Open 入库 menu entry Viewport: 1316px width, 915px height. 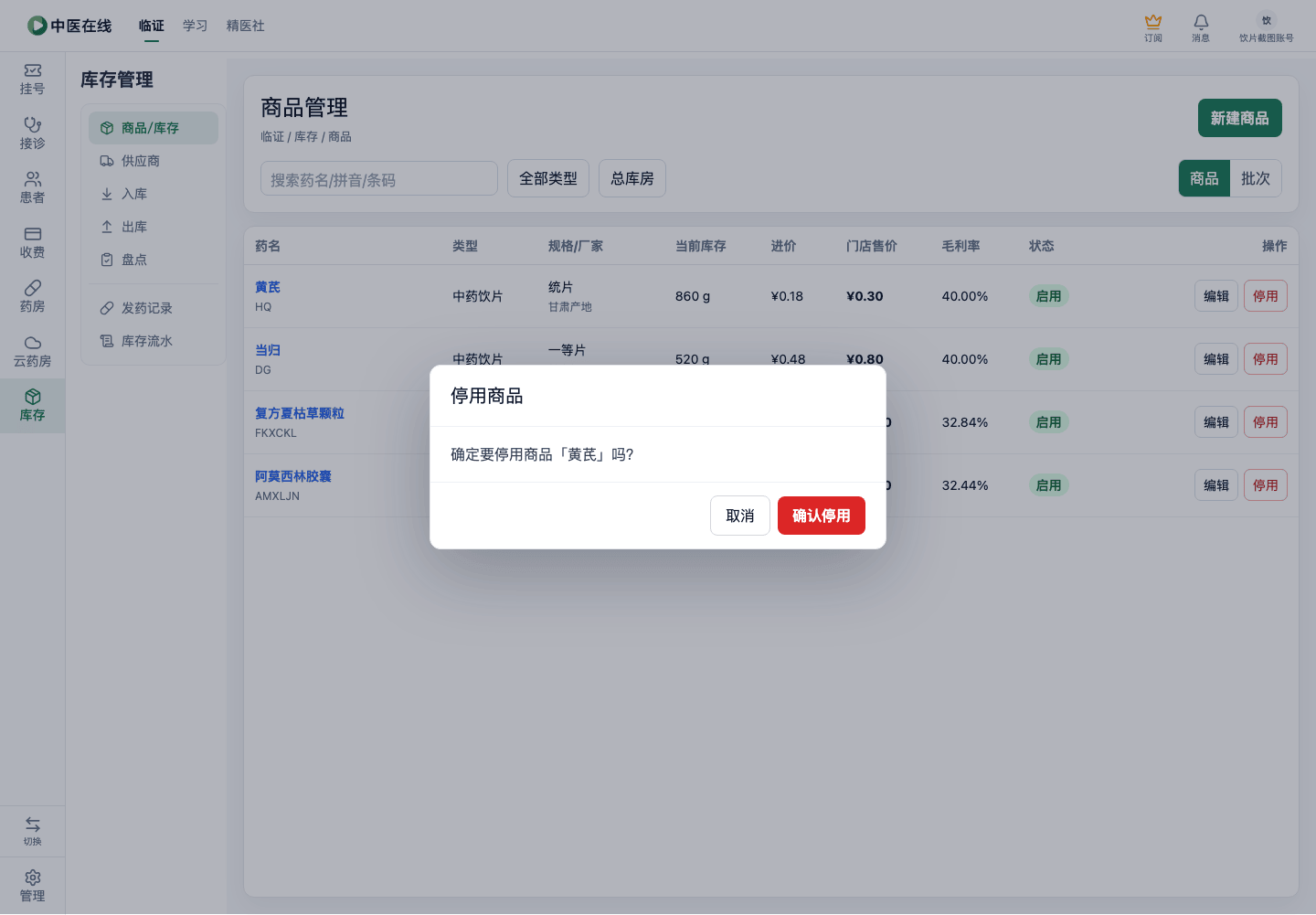154,194
